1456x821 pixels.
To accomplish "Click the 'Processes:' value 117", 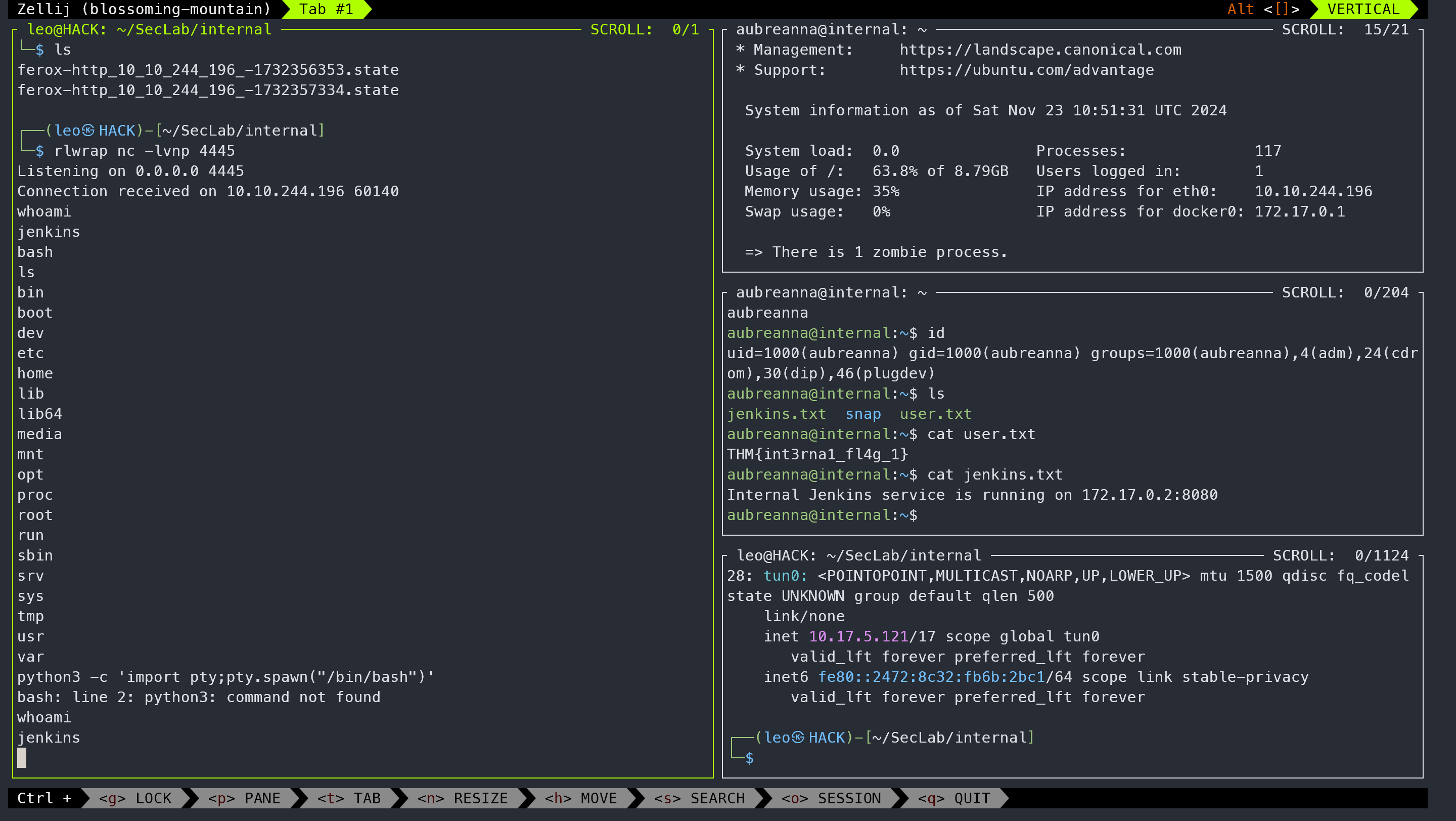I will tap(1268, 151).
